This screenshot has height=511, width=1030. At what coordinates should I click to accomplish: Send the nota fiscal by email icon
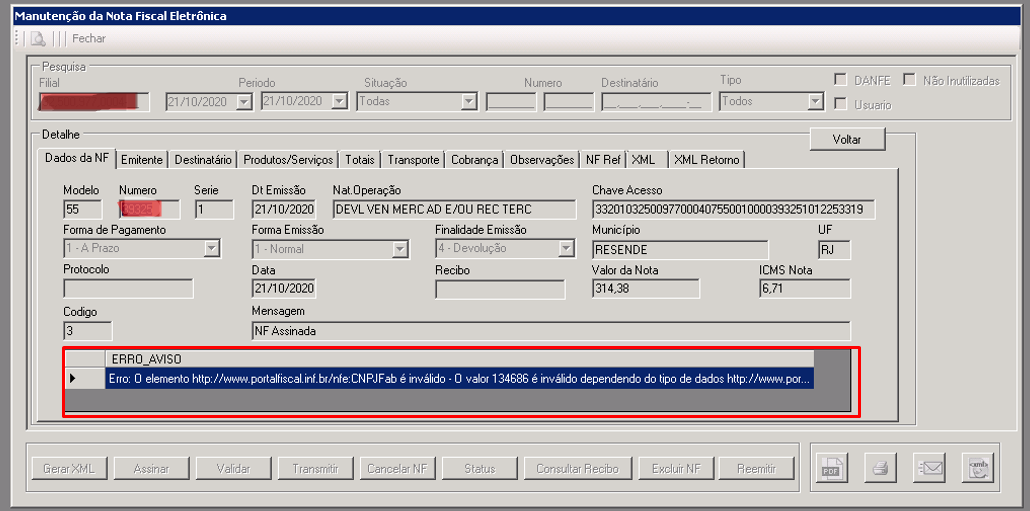929,468
